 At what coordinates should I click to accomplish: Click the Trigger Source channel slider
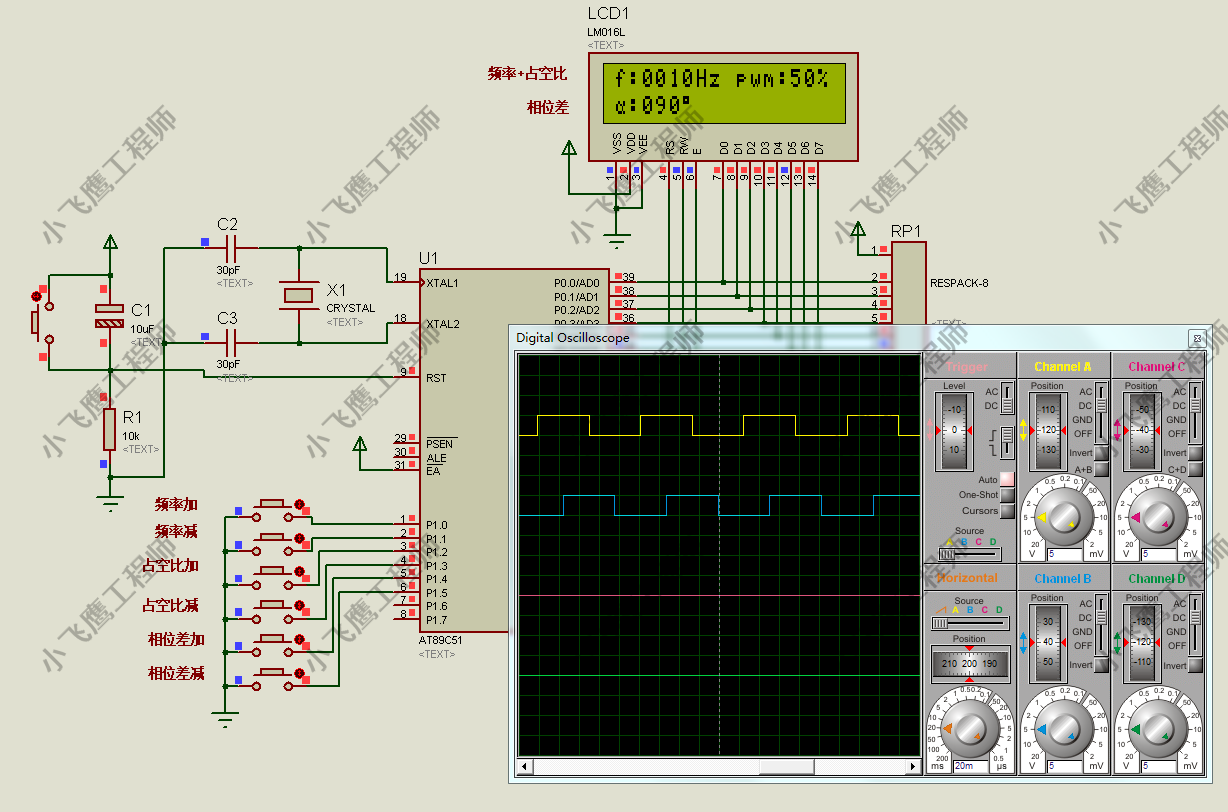969,553
